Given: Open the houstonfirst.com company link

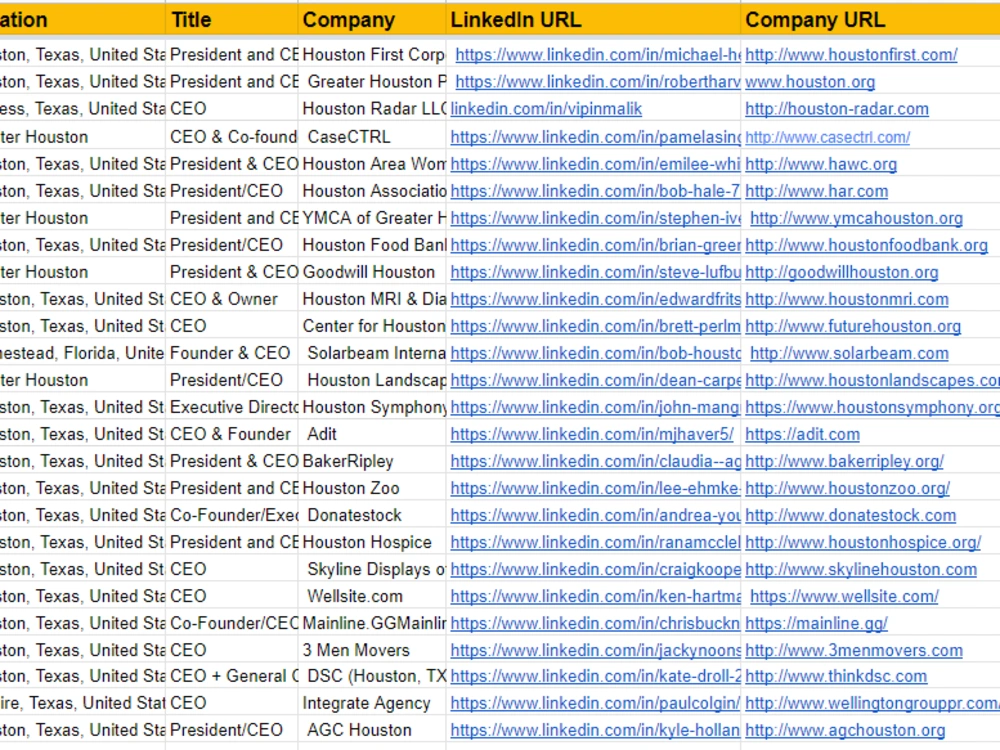Looking at the screenshot, I should [851, 55].
